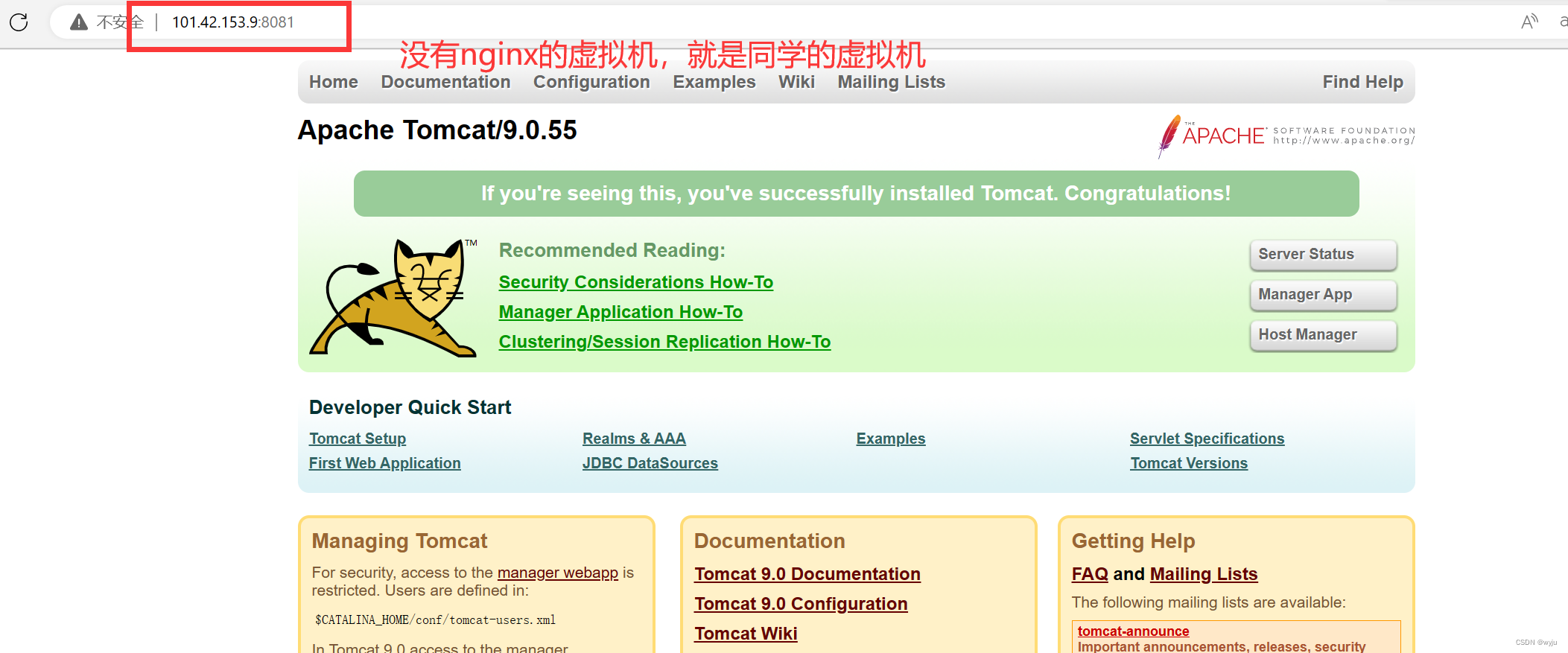Open the tomcat-announce mailing list link
Image resolution: width=1568 pixels, height=653 pixels.
[x=1133, y=631]
